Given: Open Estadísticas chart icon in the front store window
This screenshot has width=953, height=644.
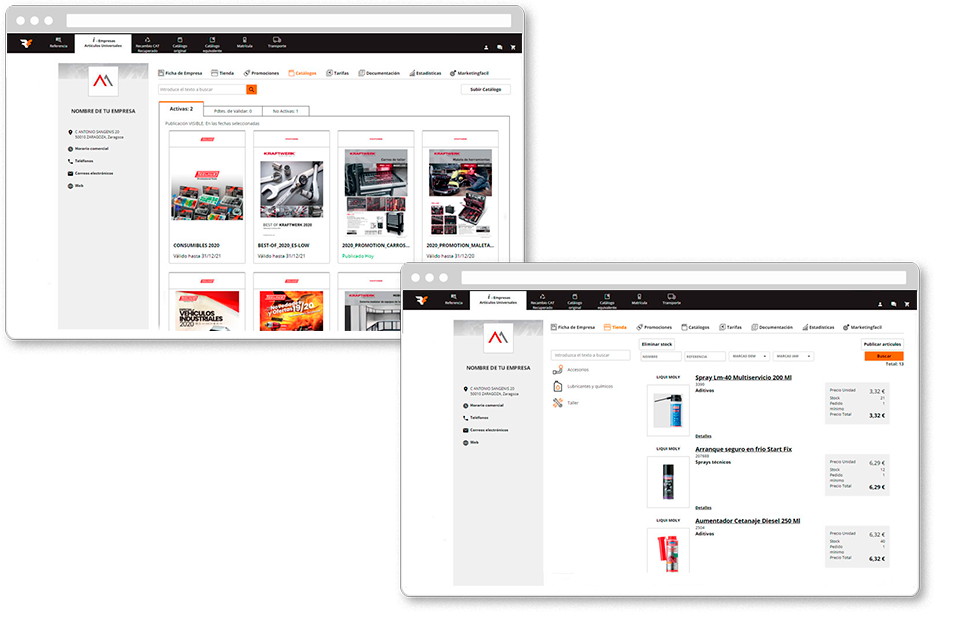Looking at the screenshot, I should pos(805,327).
